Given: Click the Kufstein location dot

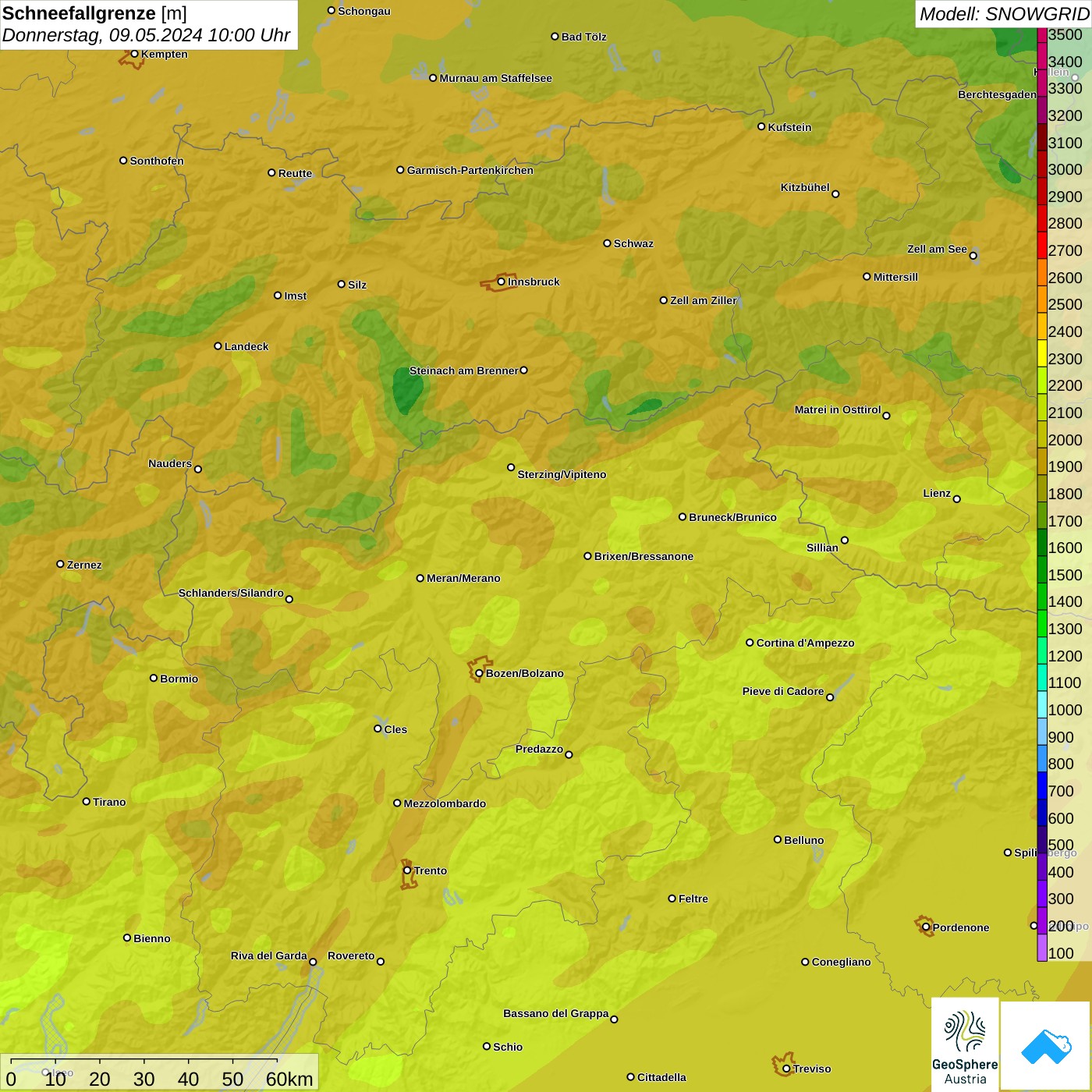Looking at the screenshot, I should [x=761, y=126].
